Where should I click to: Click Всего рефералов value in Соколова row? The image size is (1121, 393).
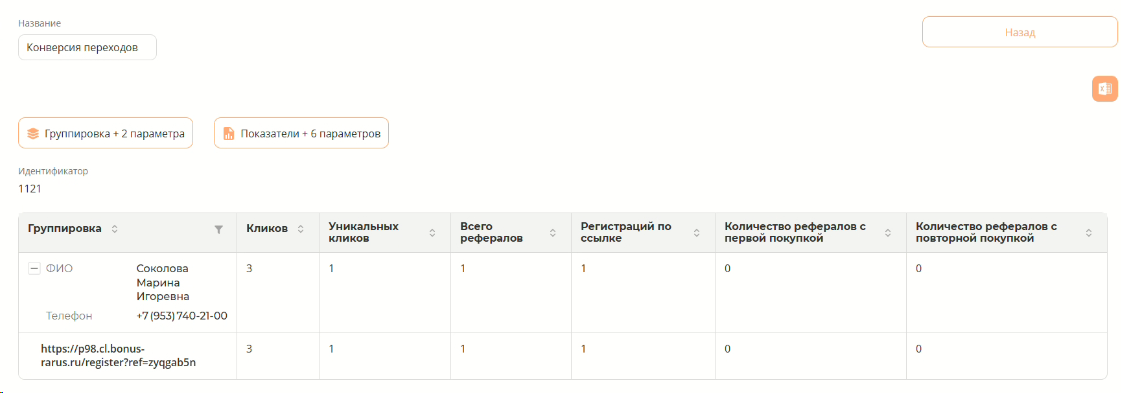(x=463, y=269)
